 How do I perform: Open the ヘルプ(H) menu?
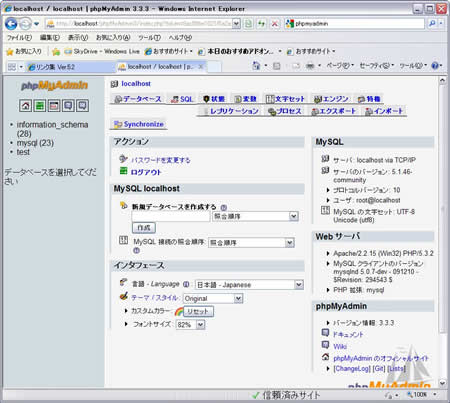point(180,38)
